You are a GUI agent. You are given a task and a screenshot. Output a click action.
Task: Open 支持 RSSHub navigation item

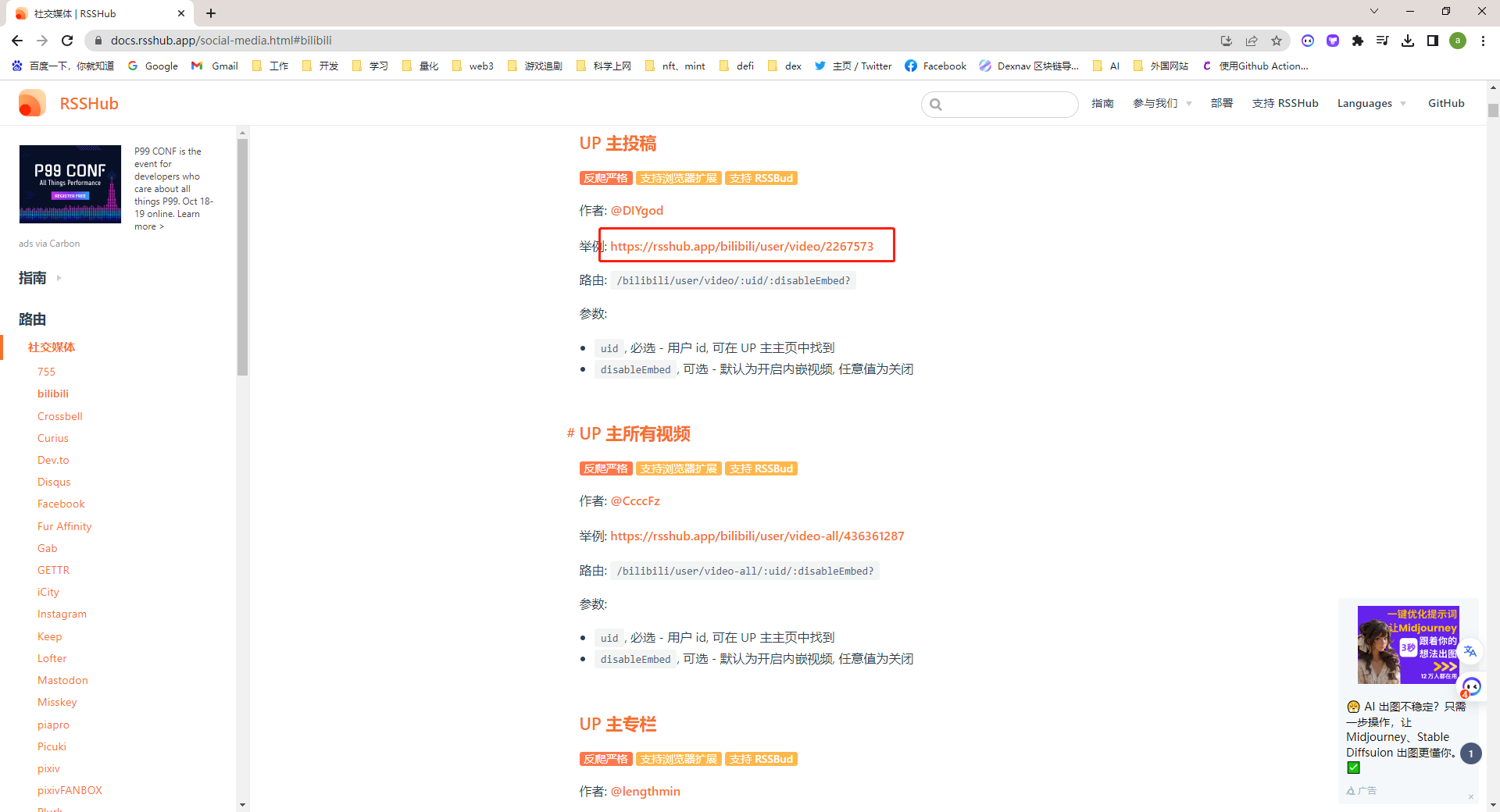[x=1285, y=103]
